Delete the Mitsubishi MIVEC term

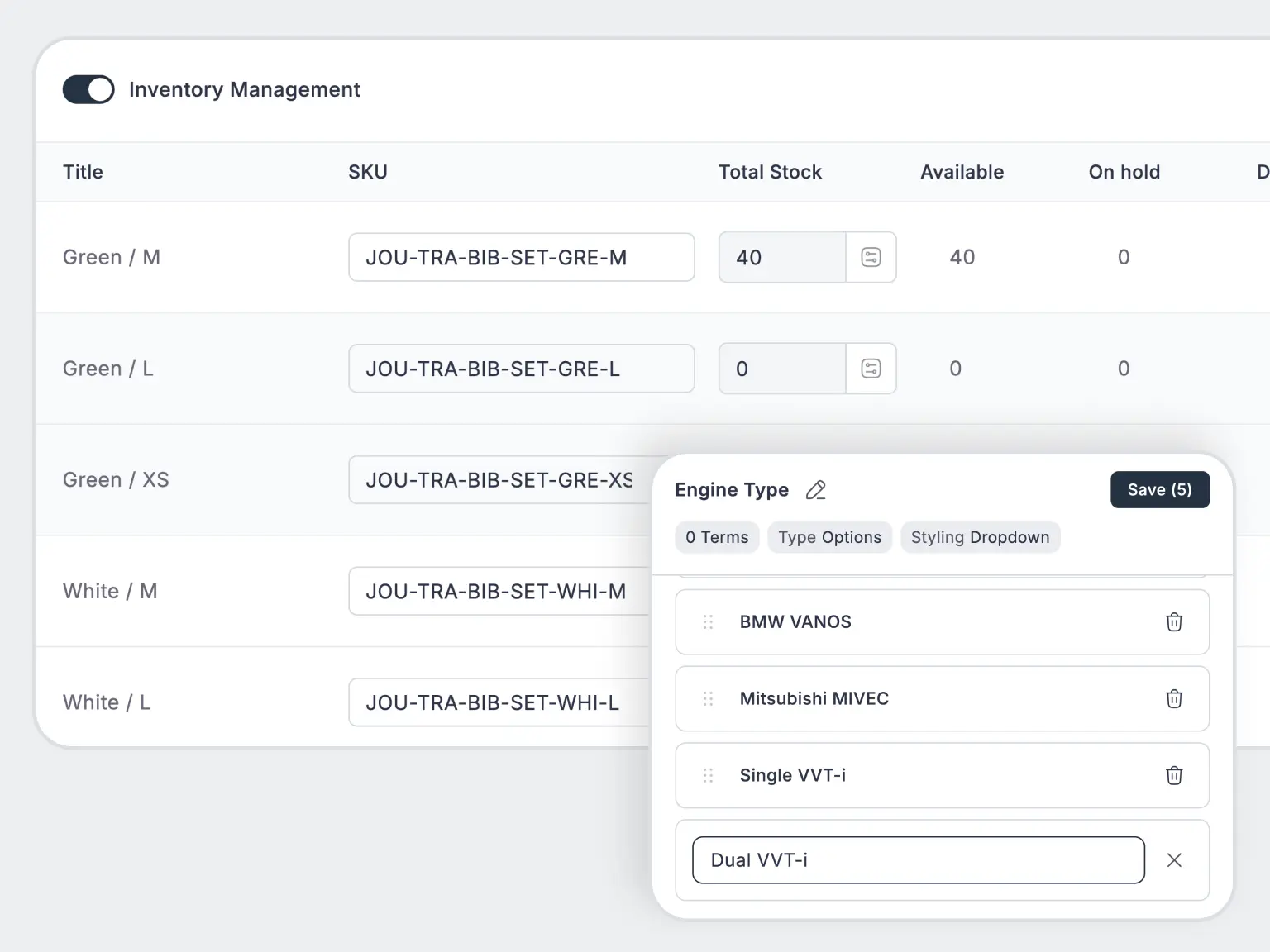point(1174,698)
